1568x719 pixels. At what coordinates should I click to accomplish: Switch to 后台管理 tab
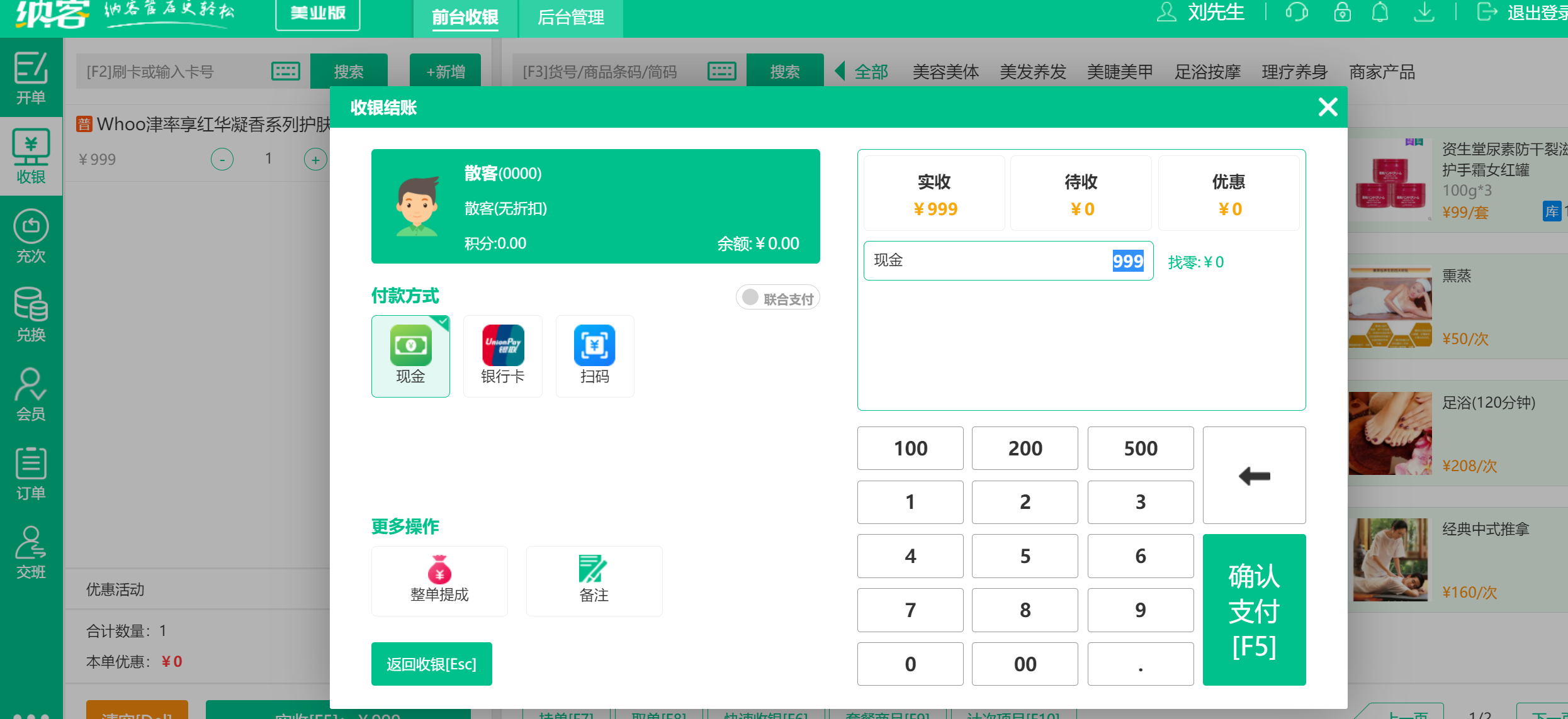570,18
